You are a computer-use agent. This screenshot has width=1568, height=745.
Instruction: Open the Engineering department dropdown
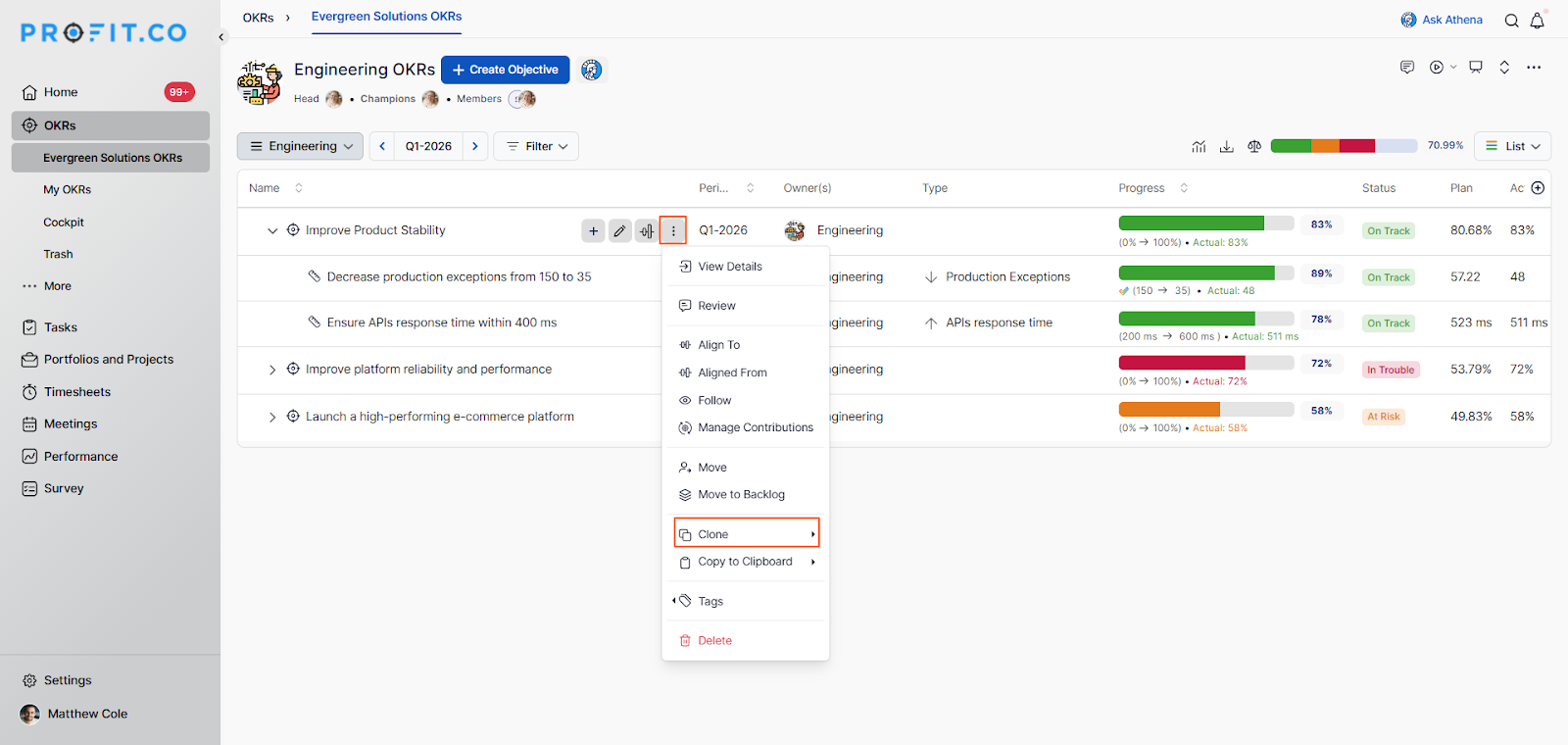(300, 146)
